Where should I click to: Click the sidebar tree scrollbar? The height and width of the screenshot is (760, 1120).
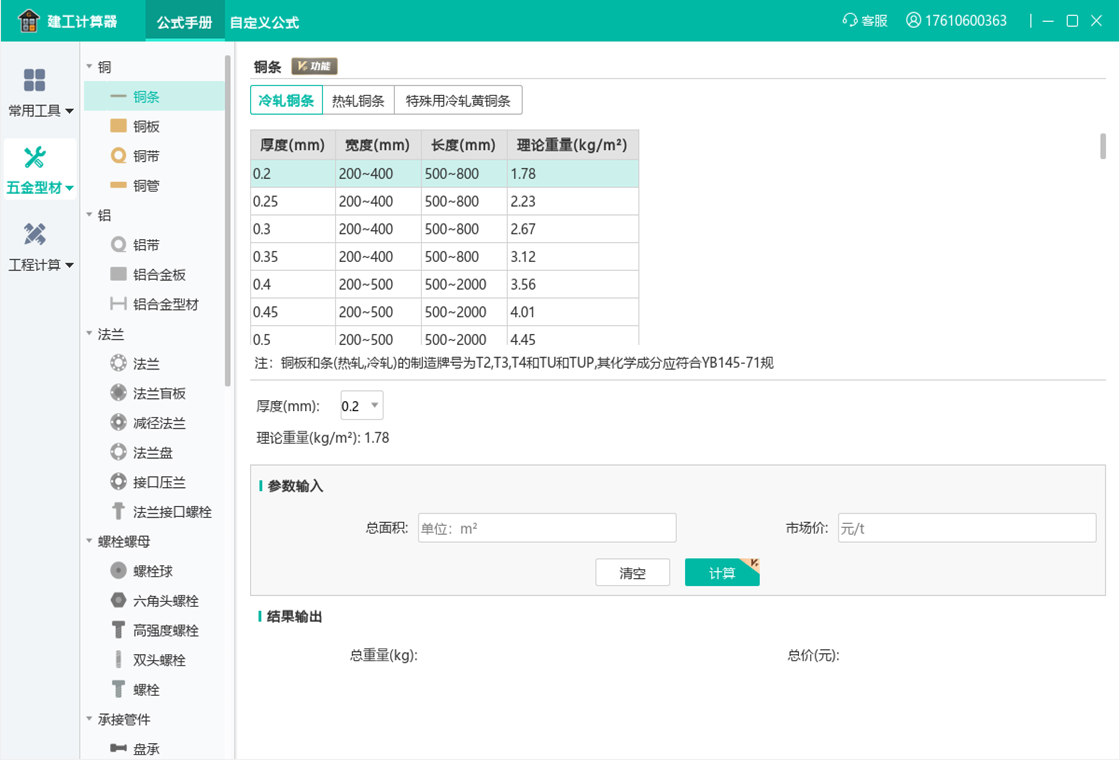[228, 221]
